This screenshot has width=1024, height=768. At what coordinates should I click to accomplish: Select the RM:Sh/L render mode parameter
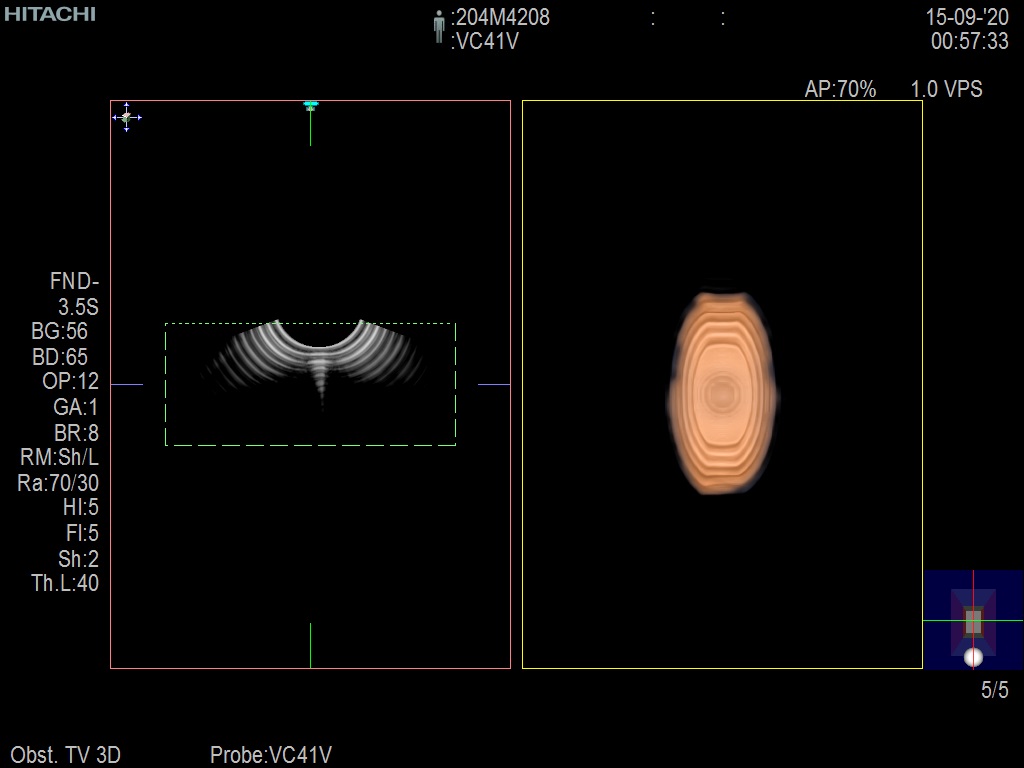(59, 458)
